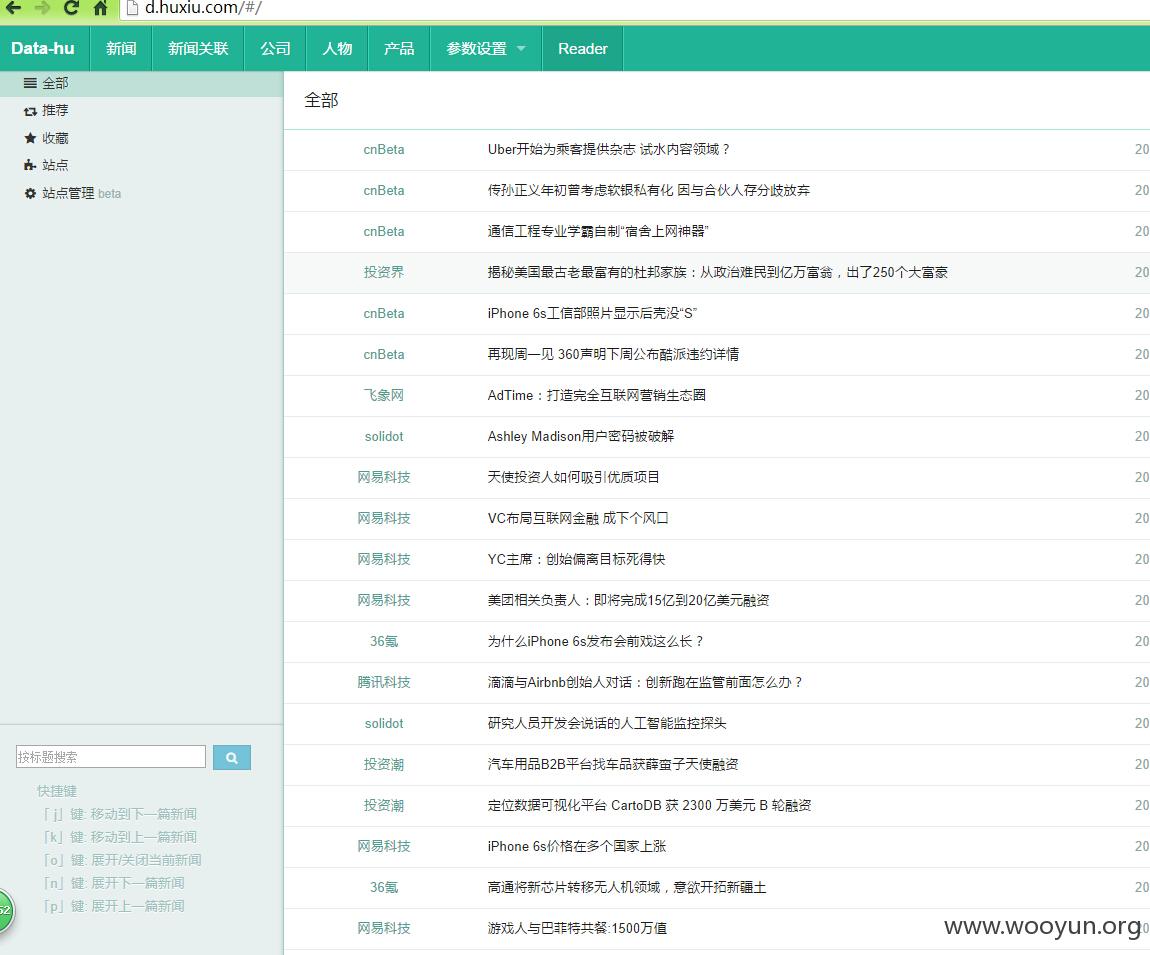Open the Ashley Madison用户密码被破解 article
Viewport: 1150px width, 955px height.
point(580,437)
